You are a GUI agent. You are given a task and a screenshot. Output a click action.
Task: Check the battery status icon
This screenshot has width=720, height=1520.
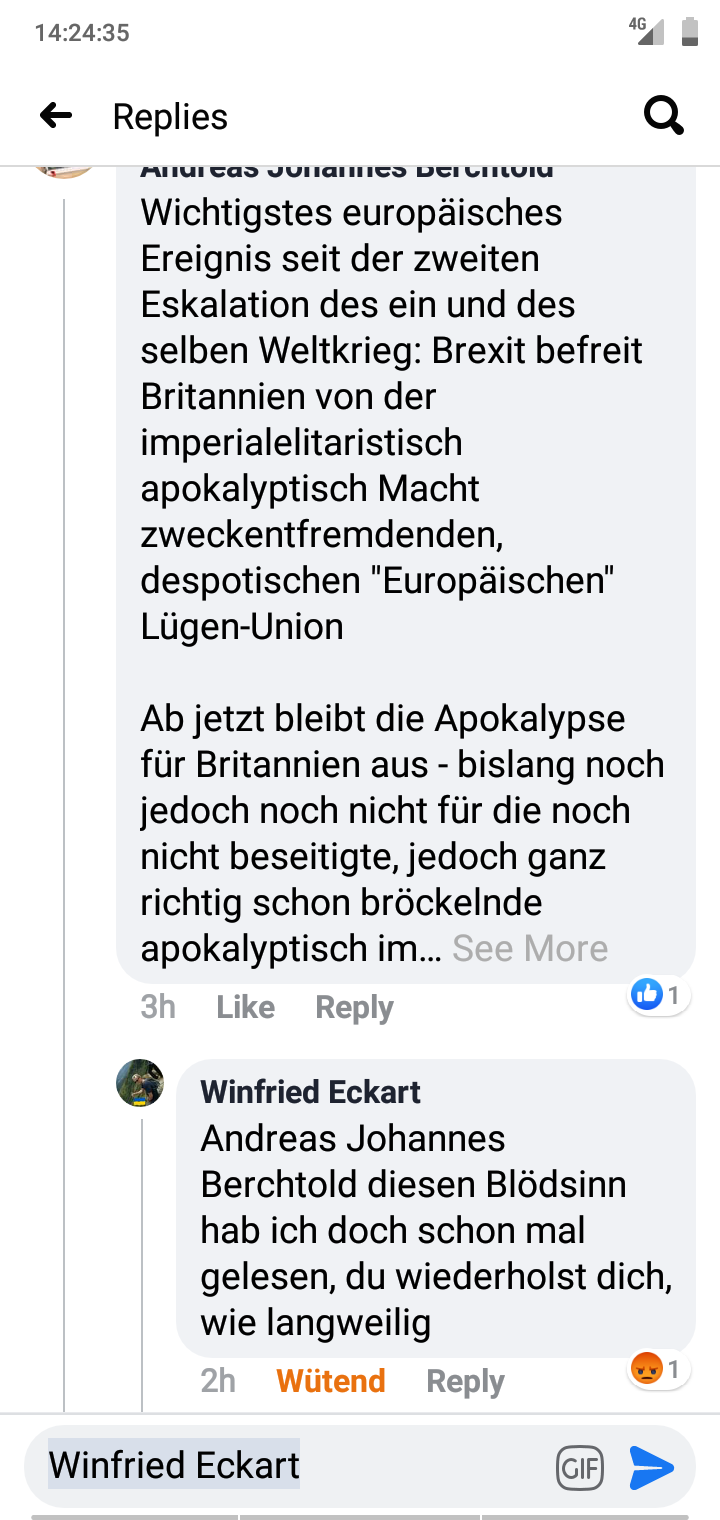click(689, 31)
